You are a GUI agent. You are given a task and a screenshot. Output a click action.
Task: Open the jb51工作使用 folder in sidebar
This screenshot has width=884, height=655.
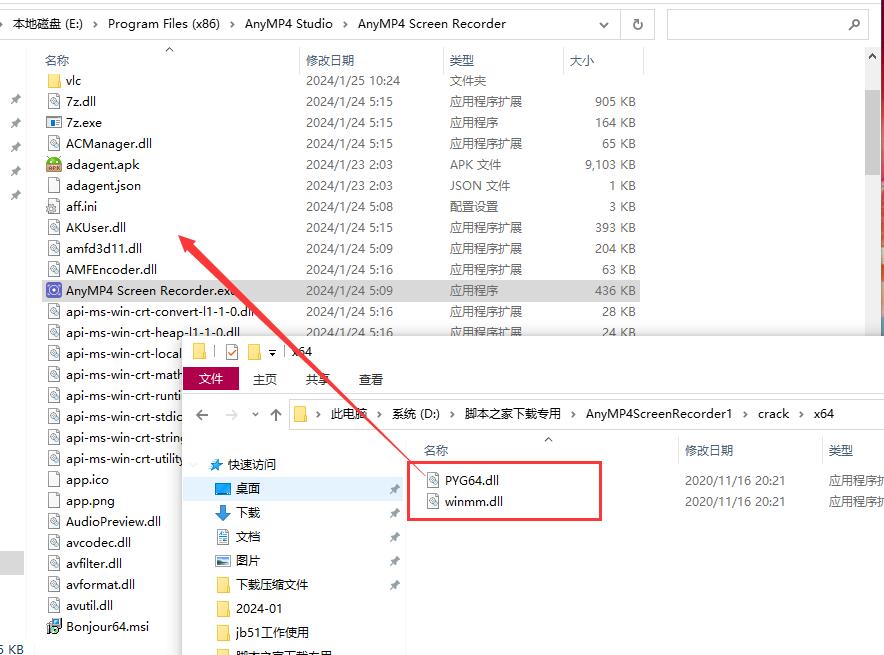(x=272, y=632)
